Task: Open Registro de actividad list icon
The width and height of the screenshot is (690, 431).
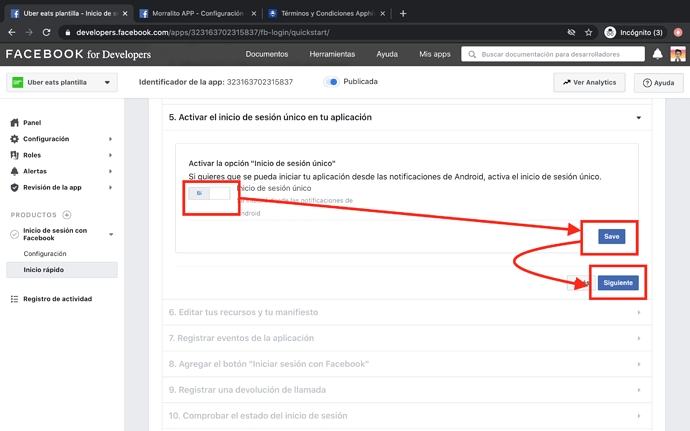Action: point(14,299)
